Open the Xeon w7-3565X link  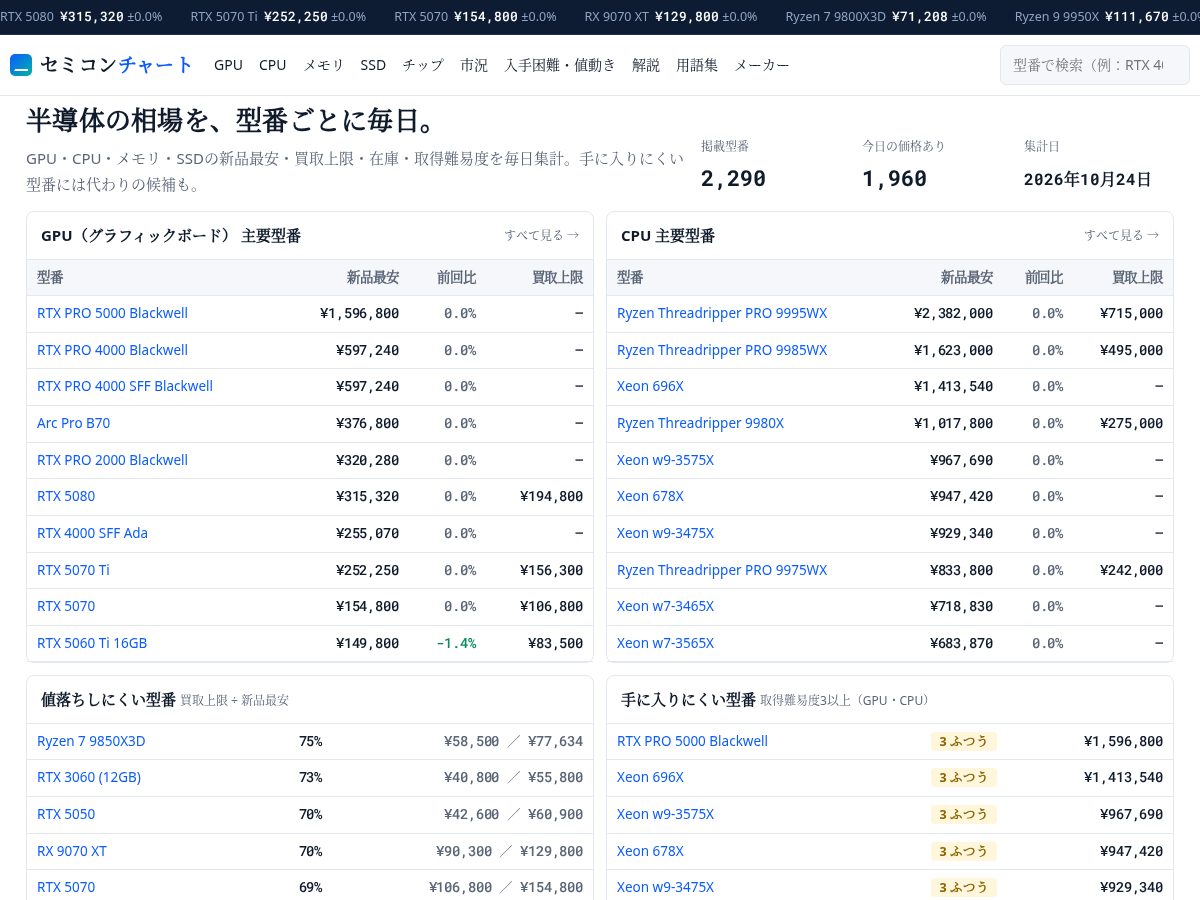(665, 643)
